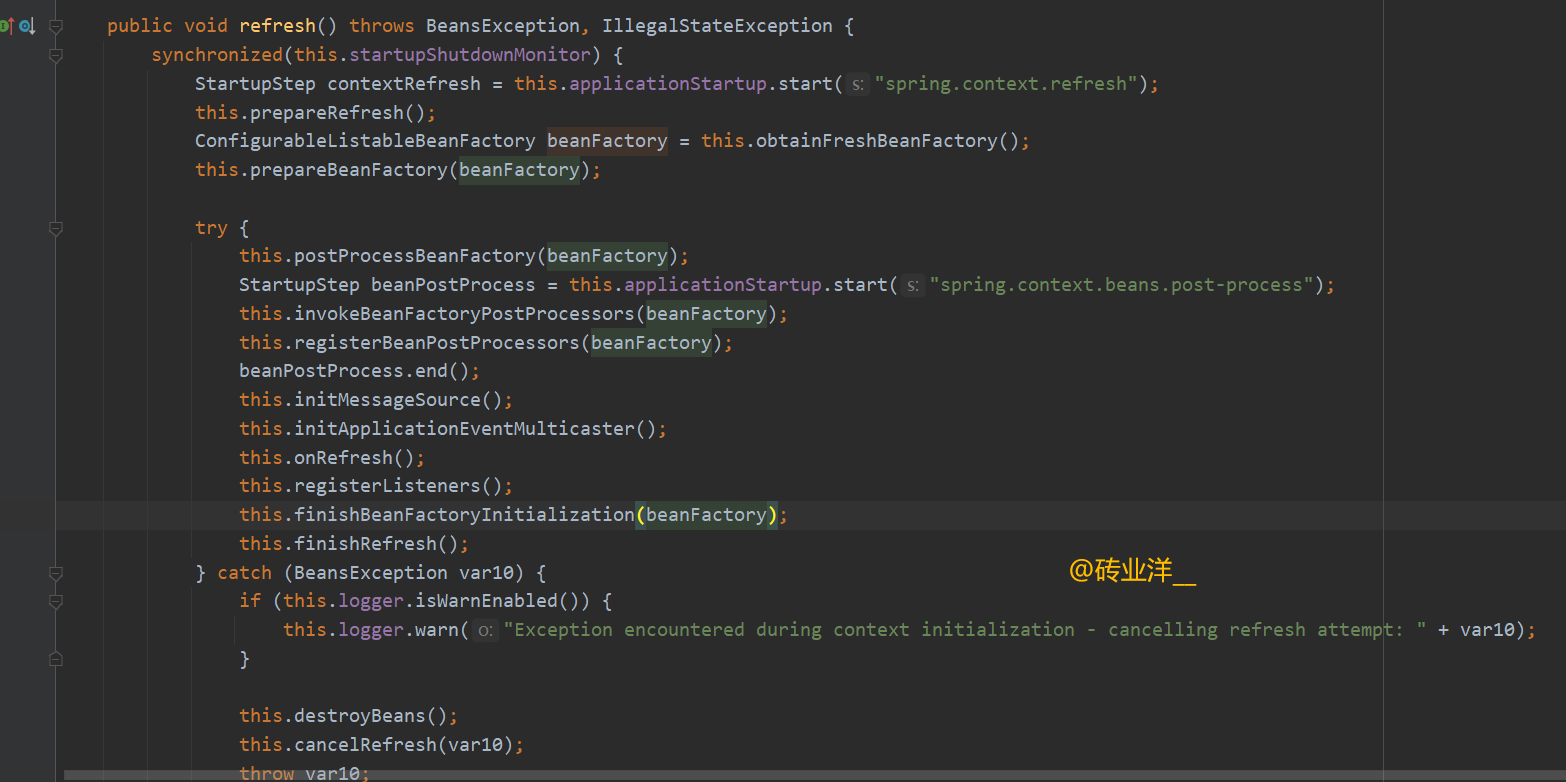The width and height of the screenshot is (1566, 782).
Task: Collapse the refresh() method fold marker
Action: tap(56, 26)
